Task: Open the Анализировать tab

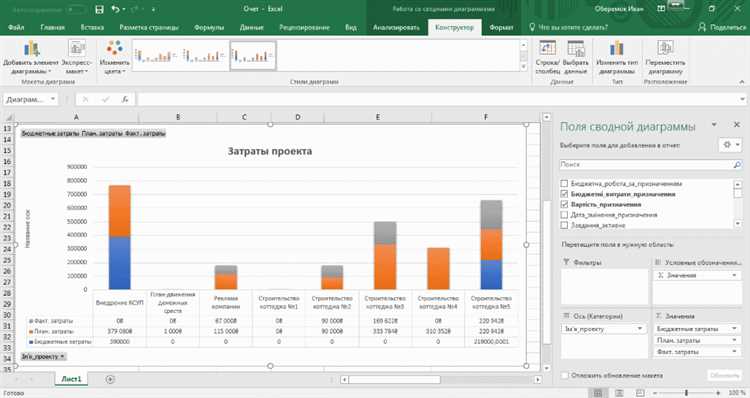Action: 397,27
